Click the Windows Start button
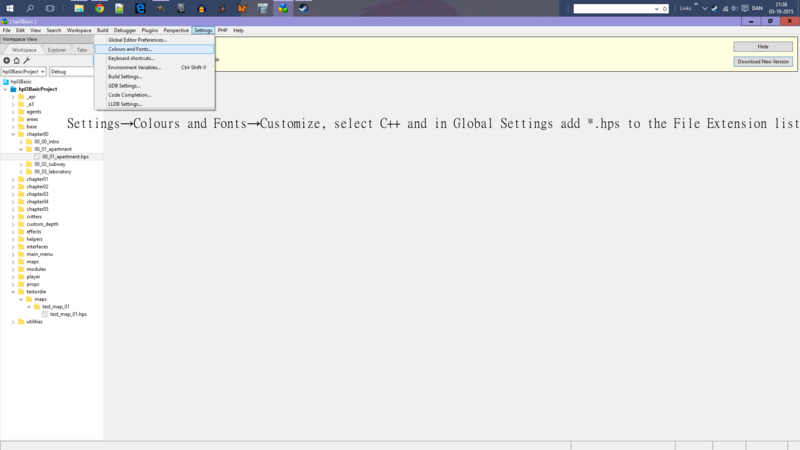 pos(9,8)
